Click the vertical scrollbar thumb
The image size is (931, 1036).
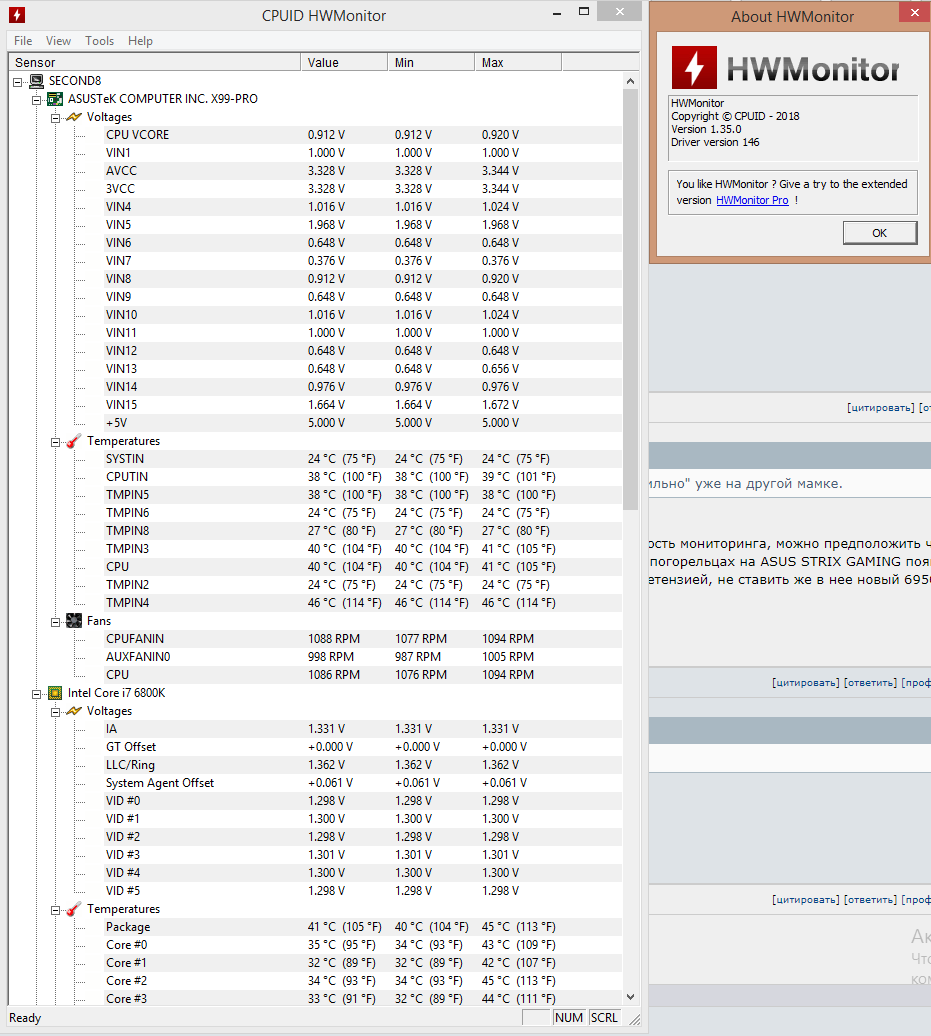(630, 300)
